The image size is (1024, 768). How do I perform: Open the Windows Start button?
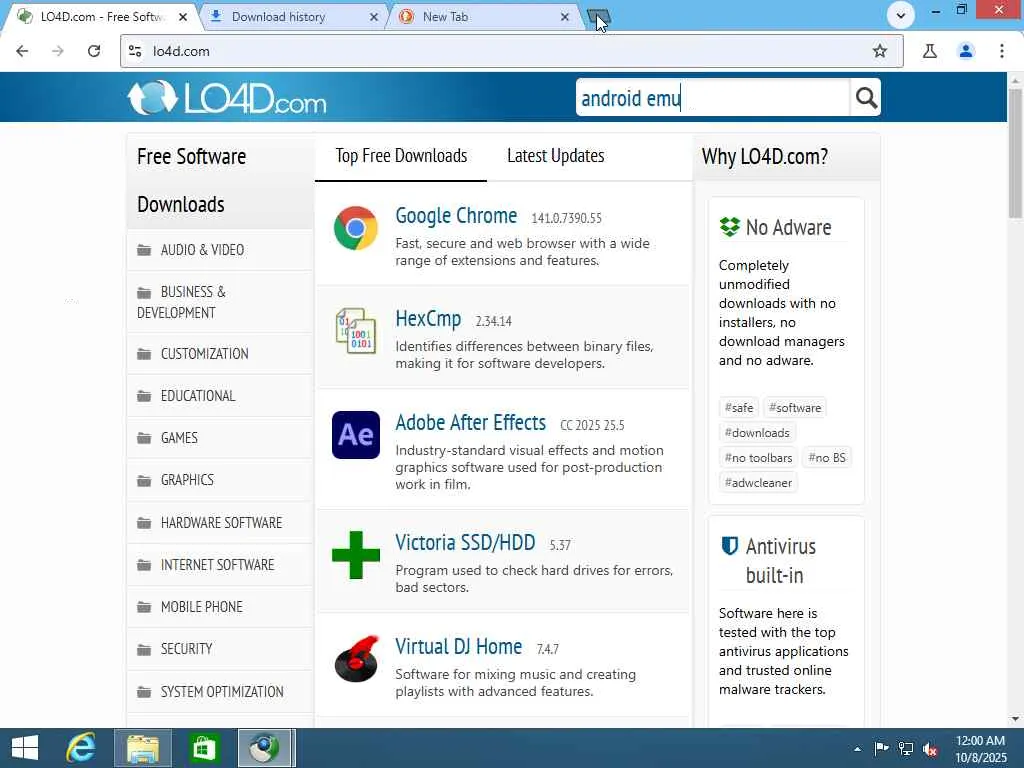pos(25,748)
